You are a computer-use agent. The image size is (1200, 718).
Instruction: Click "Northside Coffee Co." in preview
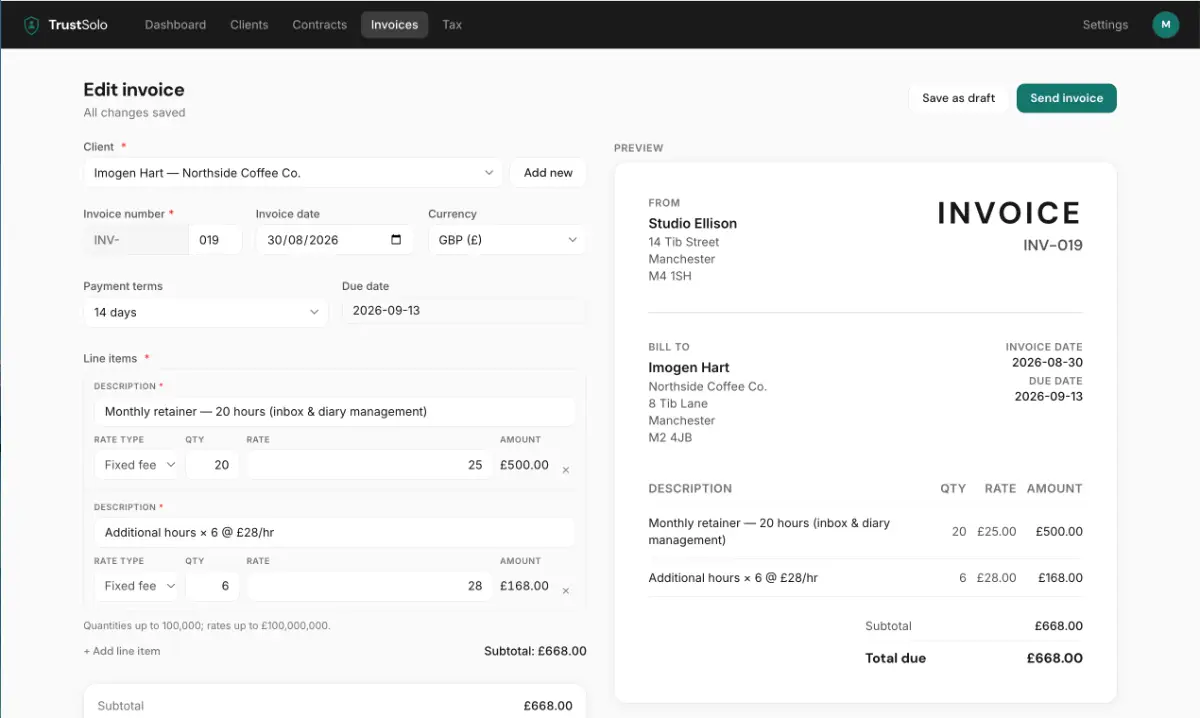click(707, 386)
